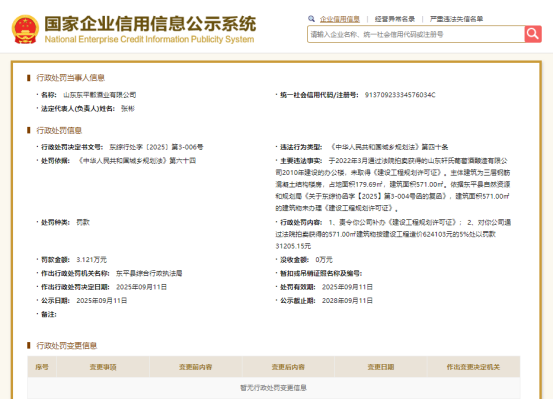554x400 pixels.
Task: Click the 公示截止期 value 2028年09月11日
Action: (347, 301)
